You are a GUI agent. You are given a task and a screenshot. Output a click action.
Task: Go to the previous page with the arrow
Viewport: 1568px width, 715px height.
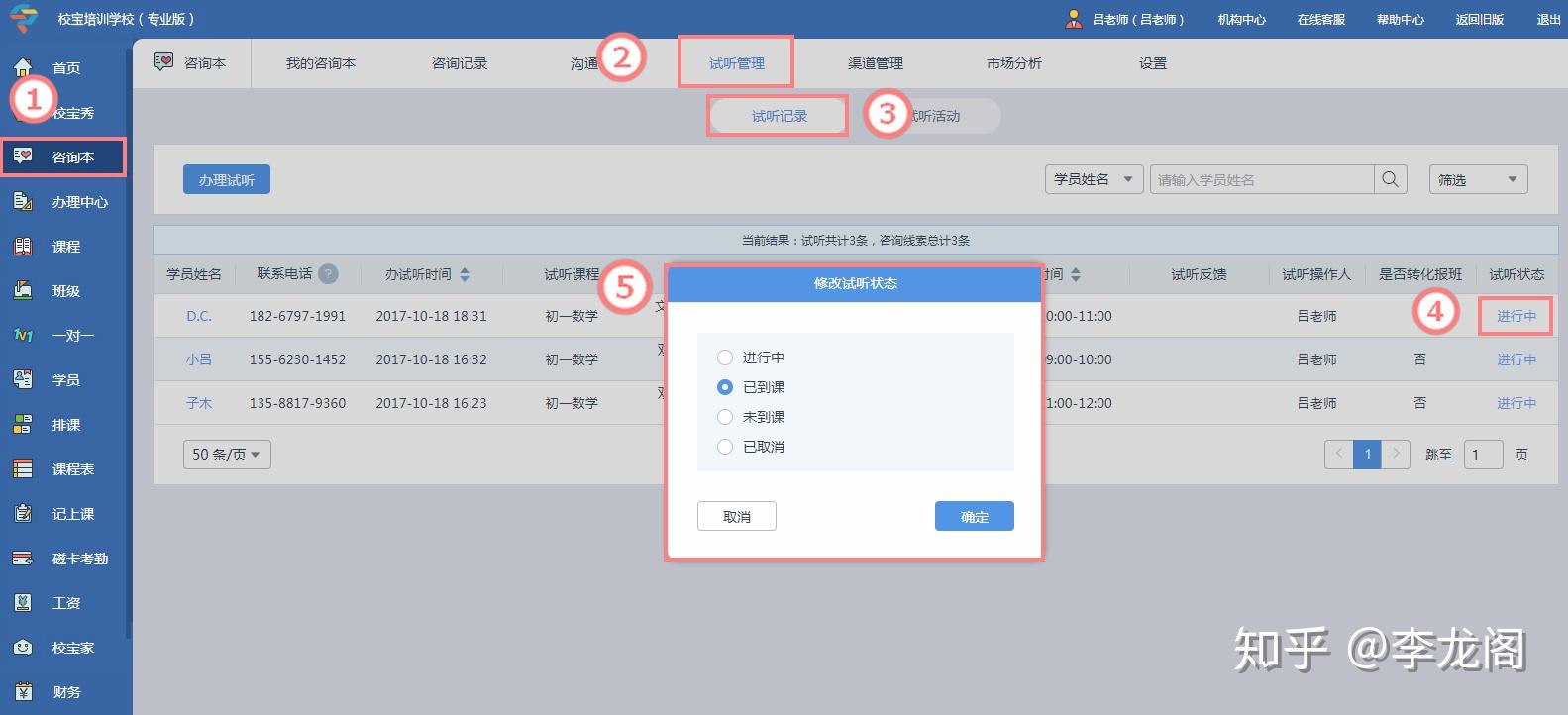(1339, 454)
